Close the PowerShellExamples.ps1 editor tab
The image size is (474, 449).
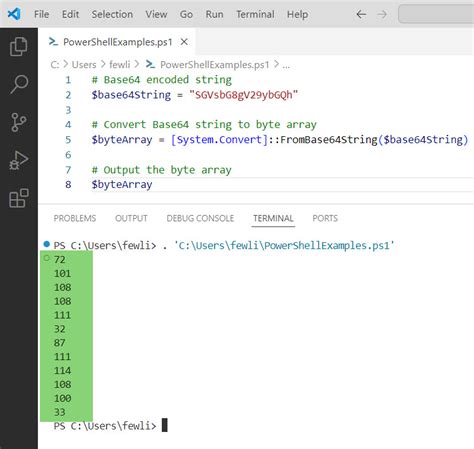184,42
